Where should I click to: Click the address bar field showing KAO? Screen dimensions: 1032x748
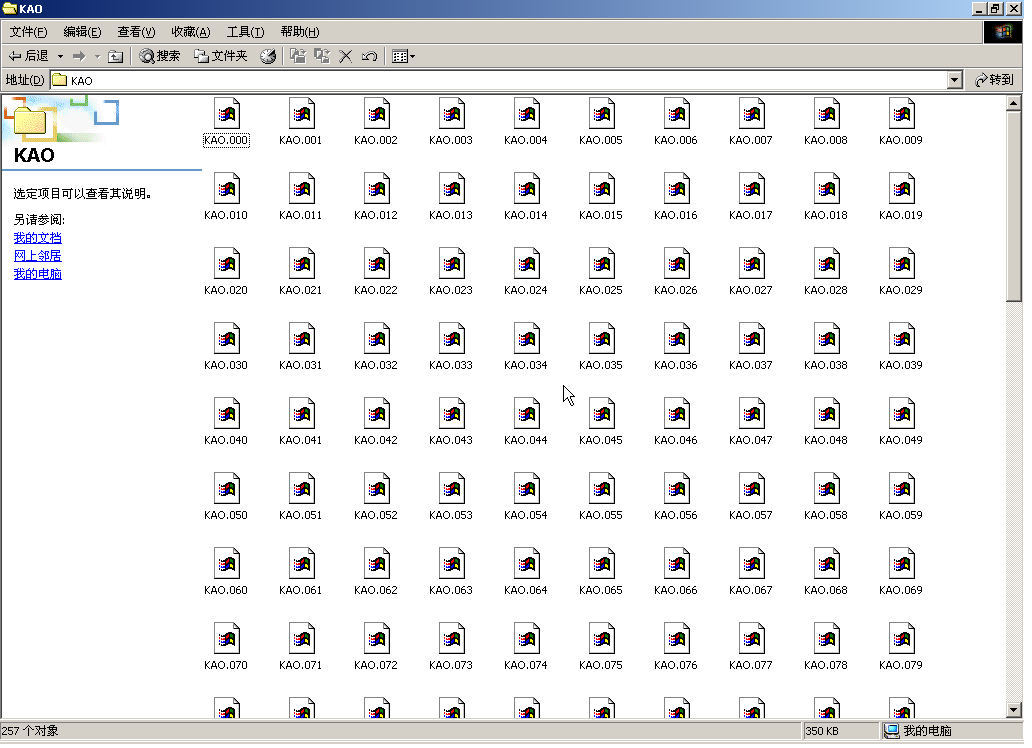coord(500,80)
